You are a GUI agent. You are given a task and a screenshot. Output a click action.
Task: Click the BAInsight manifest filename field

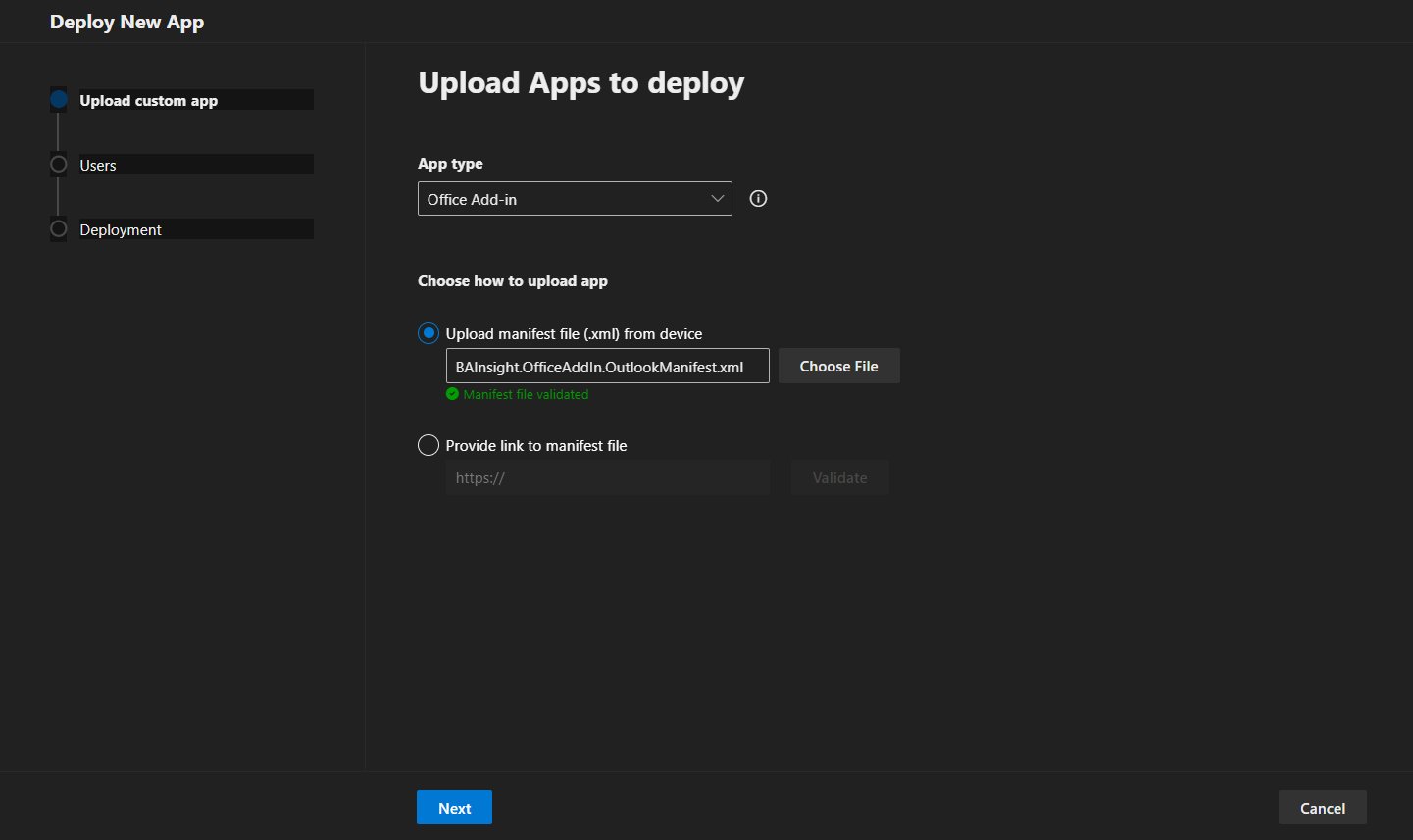607,367
